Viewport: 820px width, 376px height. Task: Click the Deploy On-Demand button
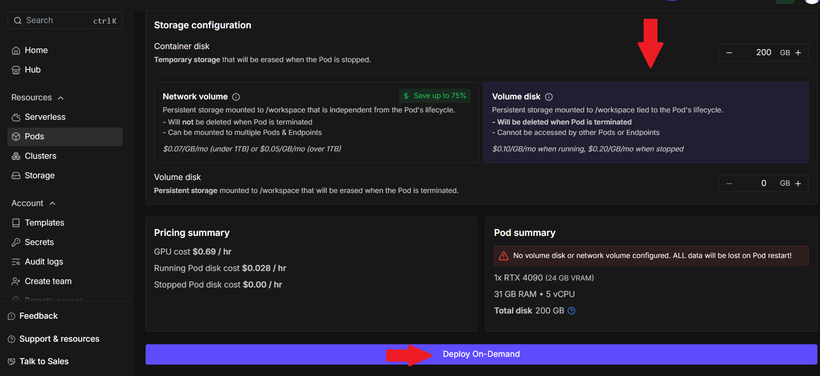click(x=481, y=354)
